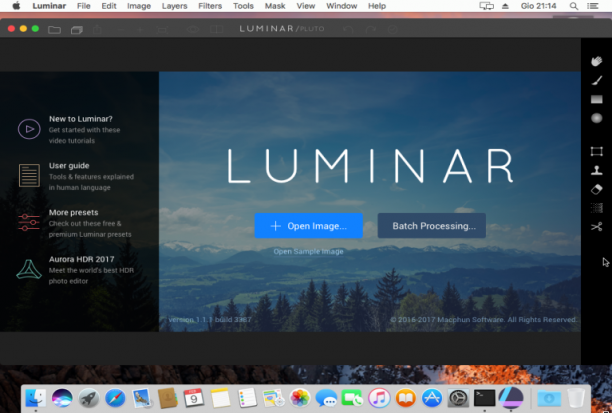Open the Layers menu

click(174, 6)
